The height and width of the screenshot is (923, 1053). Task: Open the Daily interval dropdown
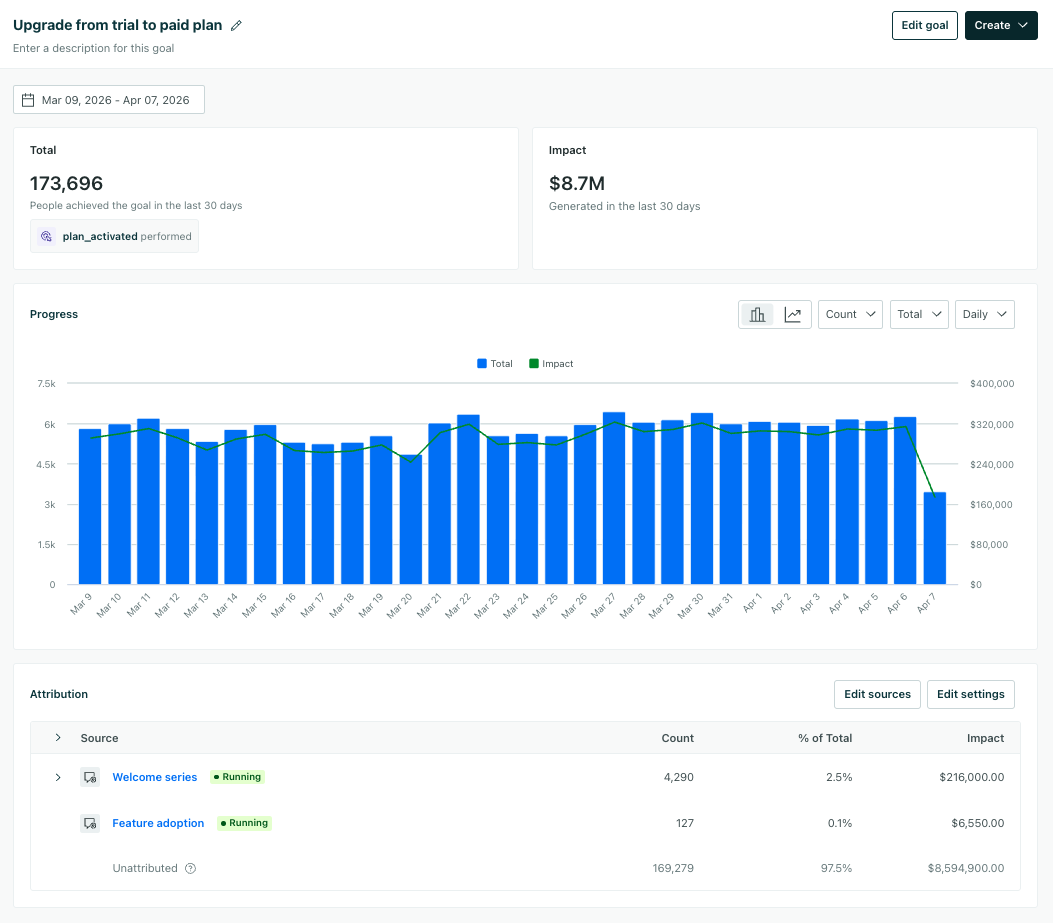coord(984,315)
